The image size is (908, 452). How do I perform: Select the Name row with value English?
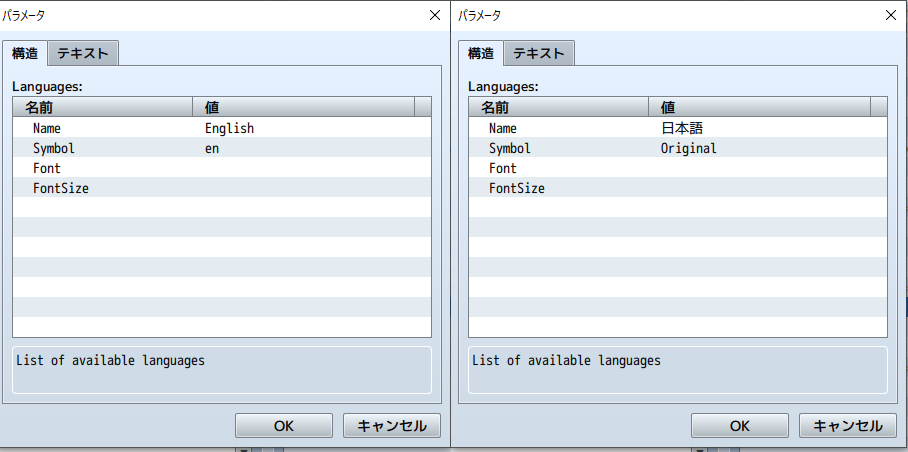221,128
